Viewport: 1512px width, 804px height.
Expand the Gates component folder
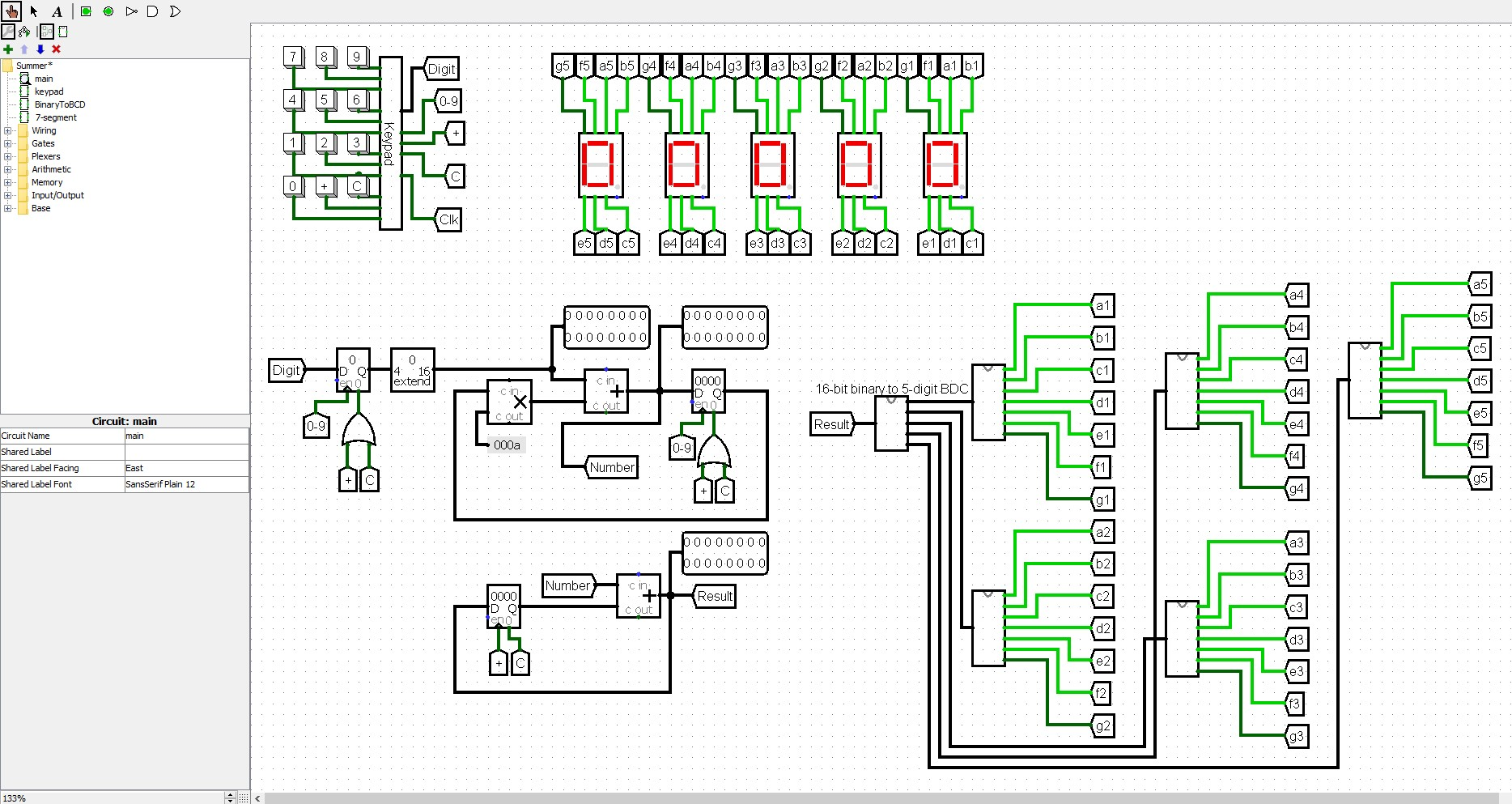coord(7,143)
